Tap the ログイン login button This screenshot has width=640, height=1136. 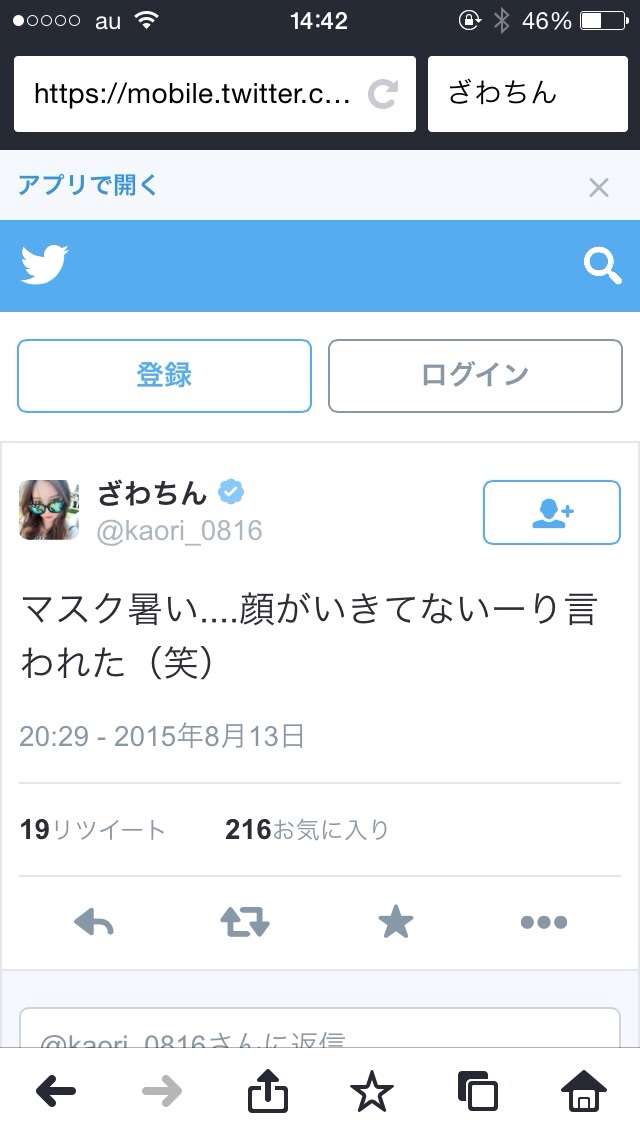click(x=475, y=376)
